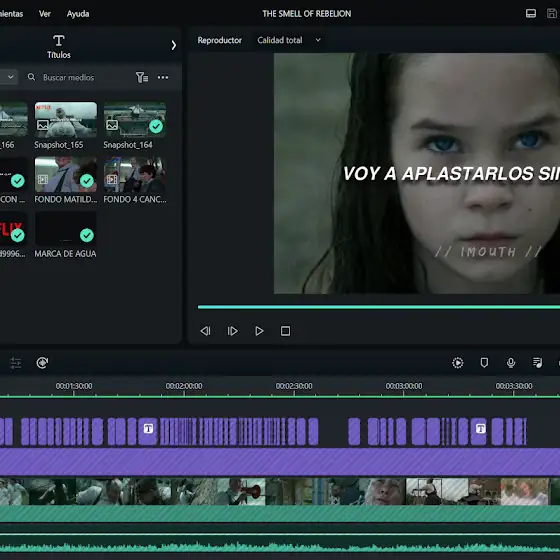Image resolution: width=560 pixels, height=560 pixels.
Task: Change the layout using the top-right panel icon
Action: 531,14
